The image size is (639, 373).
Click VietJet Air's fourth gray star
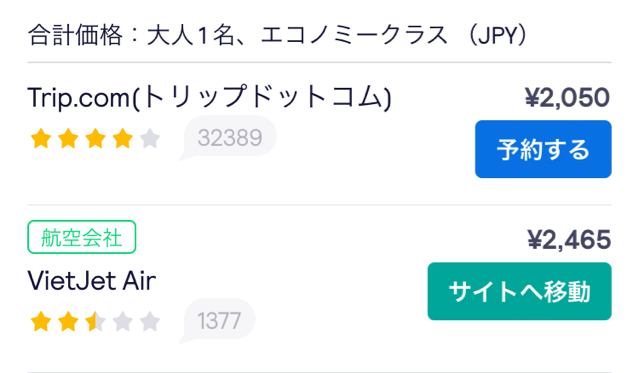123,322
